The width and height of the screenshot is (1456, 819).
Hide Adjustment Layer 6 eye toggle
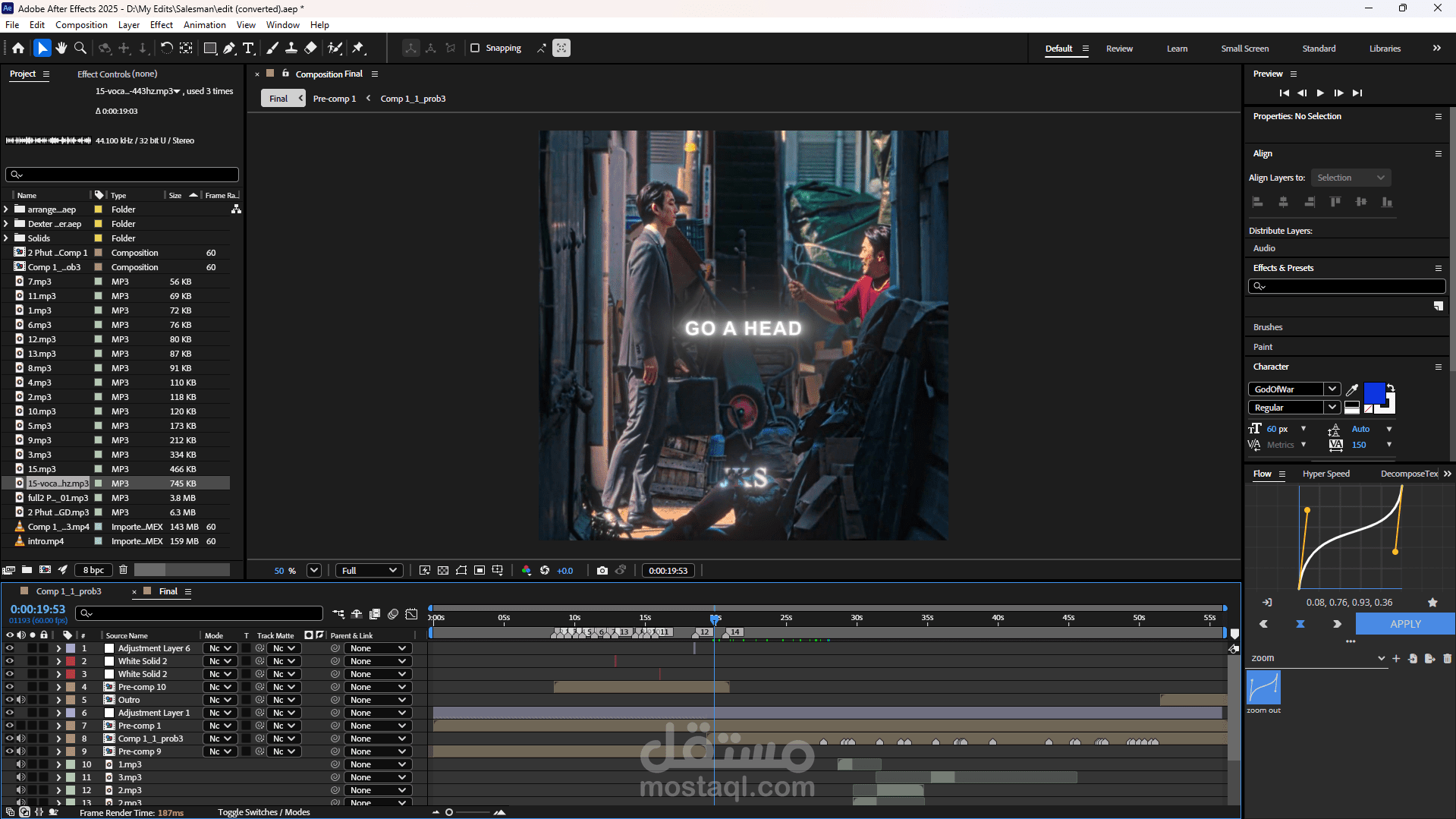10,648
